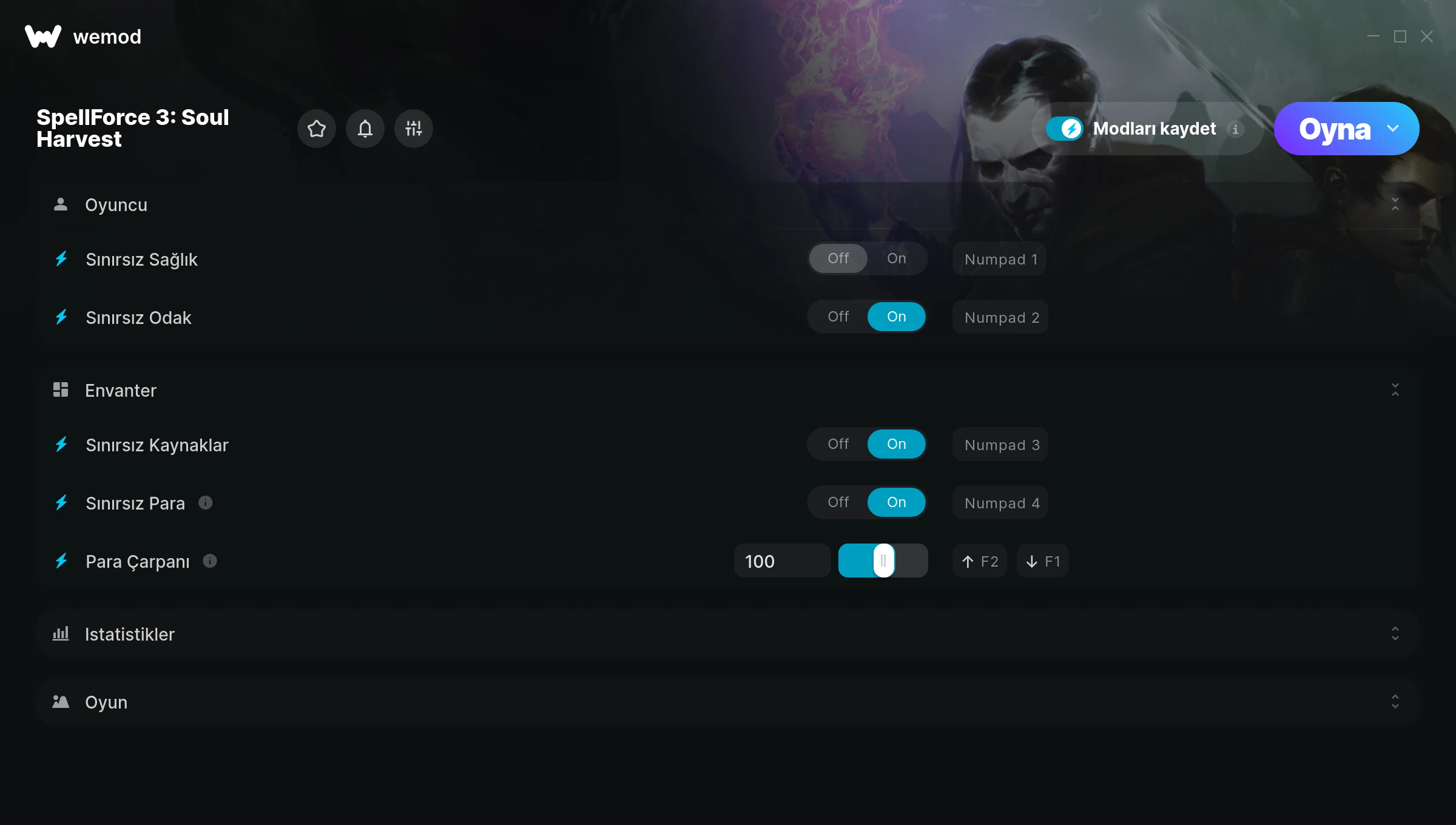Adjust the Para Çarpanı slider

coord(883,561)
